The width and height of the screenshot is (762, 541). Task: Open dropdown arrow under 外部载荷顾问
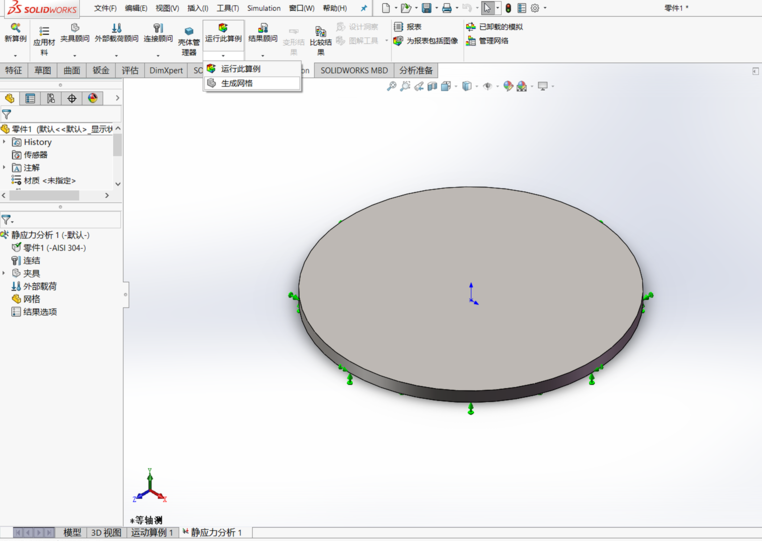click(x=116, y=55)
